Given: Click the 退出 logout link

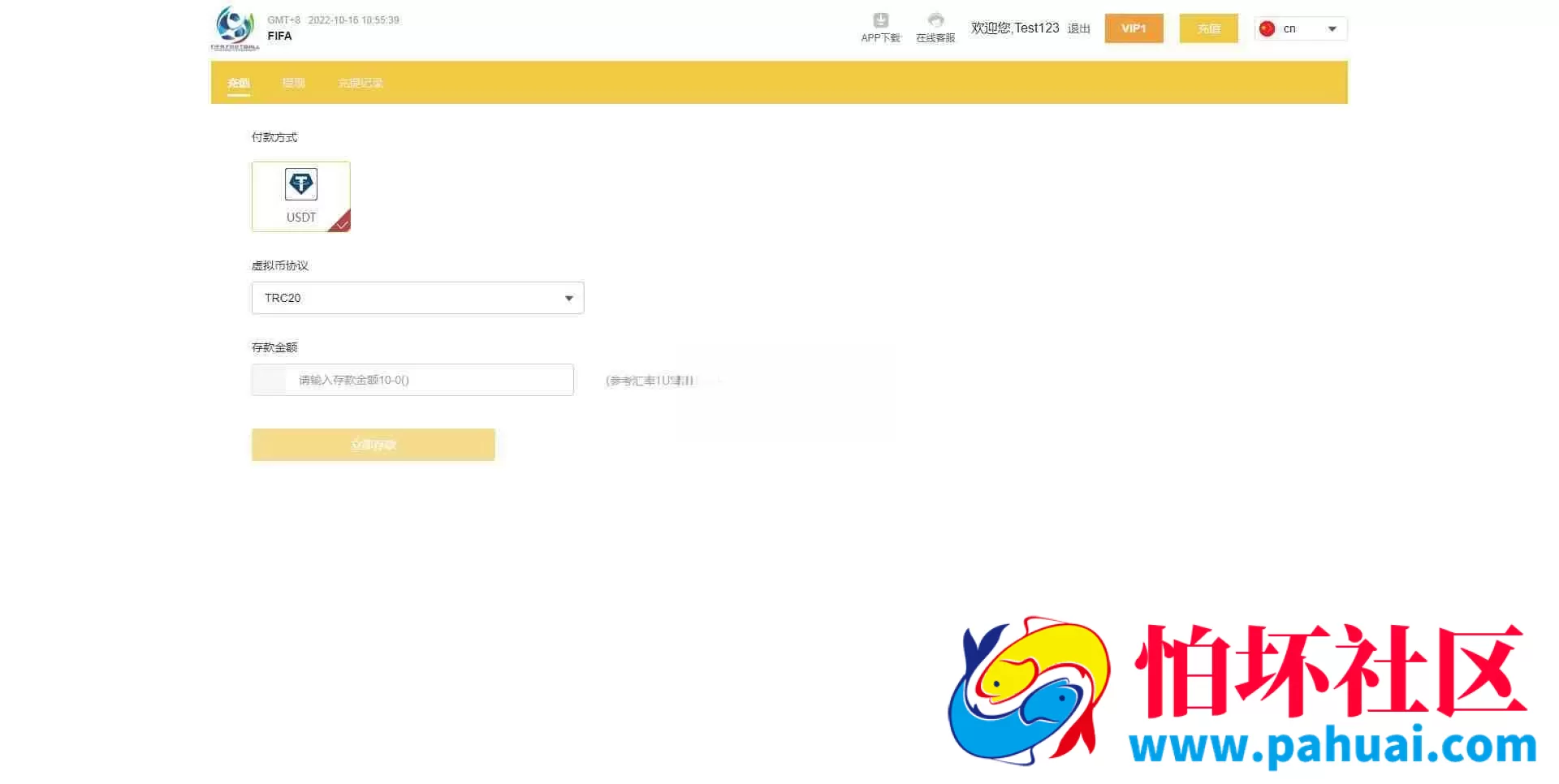Looking at the screenshot, I should click(1079, 28).
